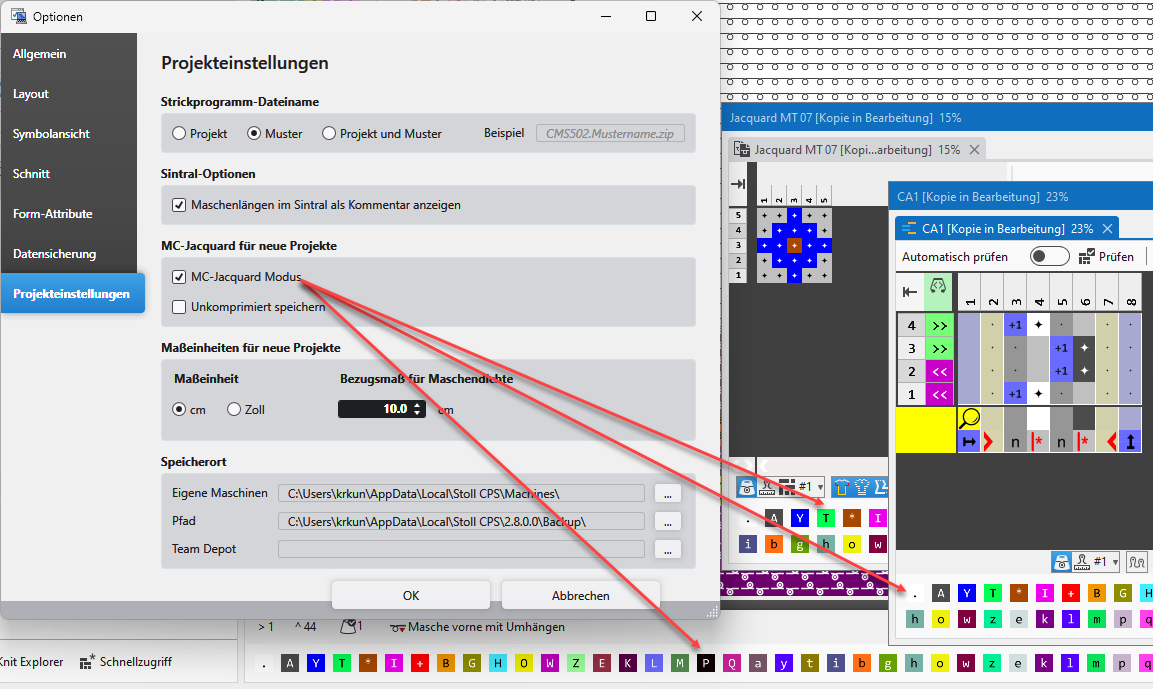Click the Prüfen check icon in CA1 toolbar

(x=1088, y=257)
